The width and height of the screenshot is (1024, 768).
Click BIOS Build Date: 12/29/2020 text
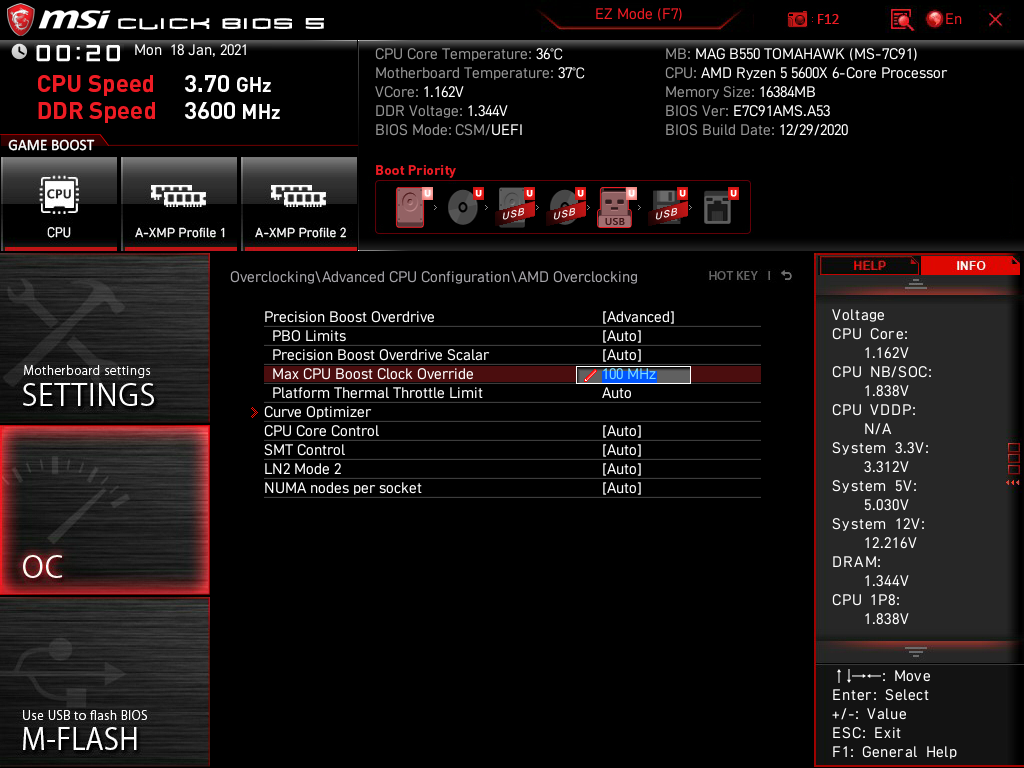tap(756, 130)
